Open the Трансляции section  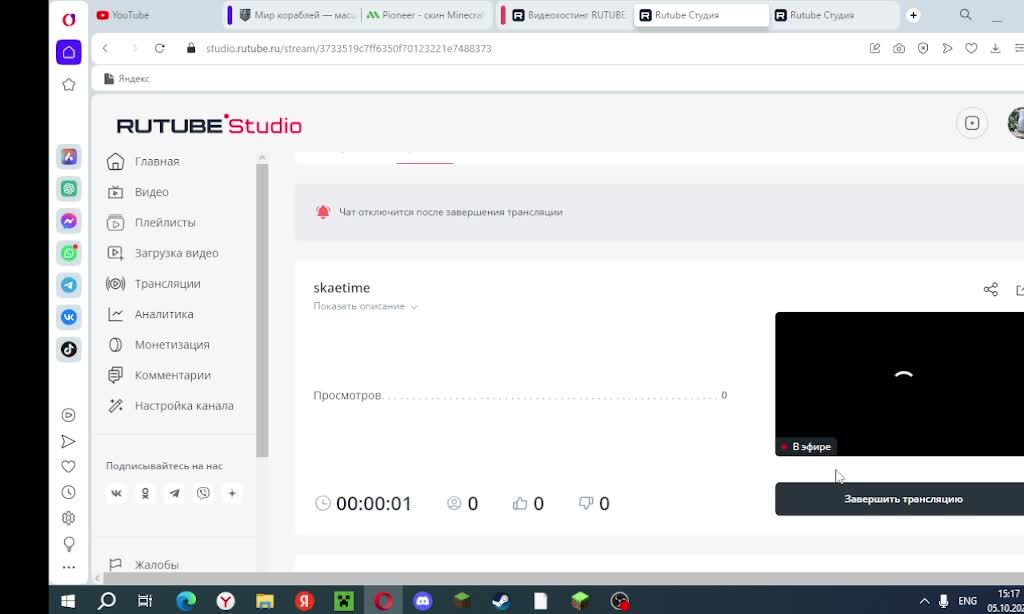coord(153,284)
